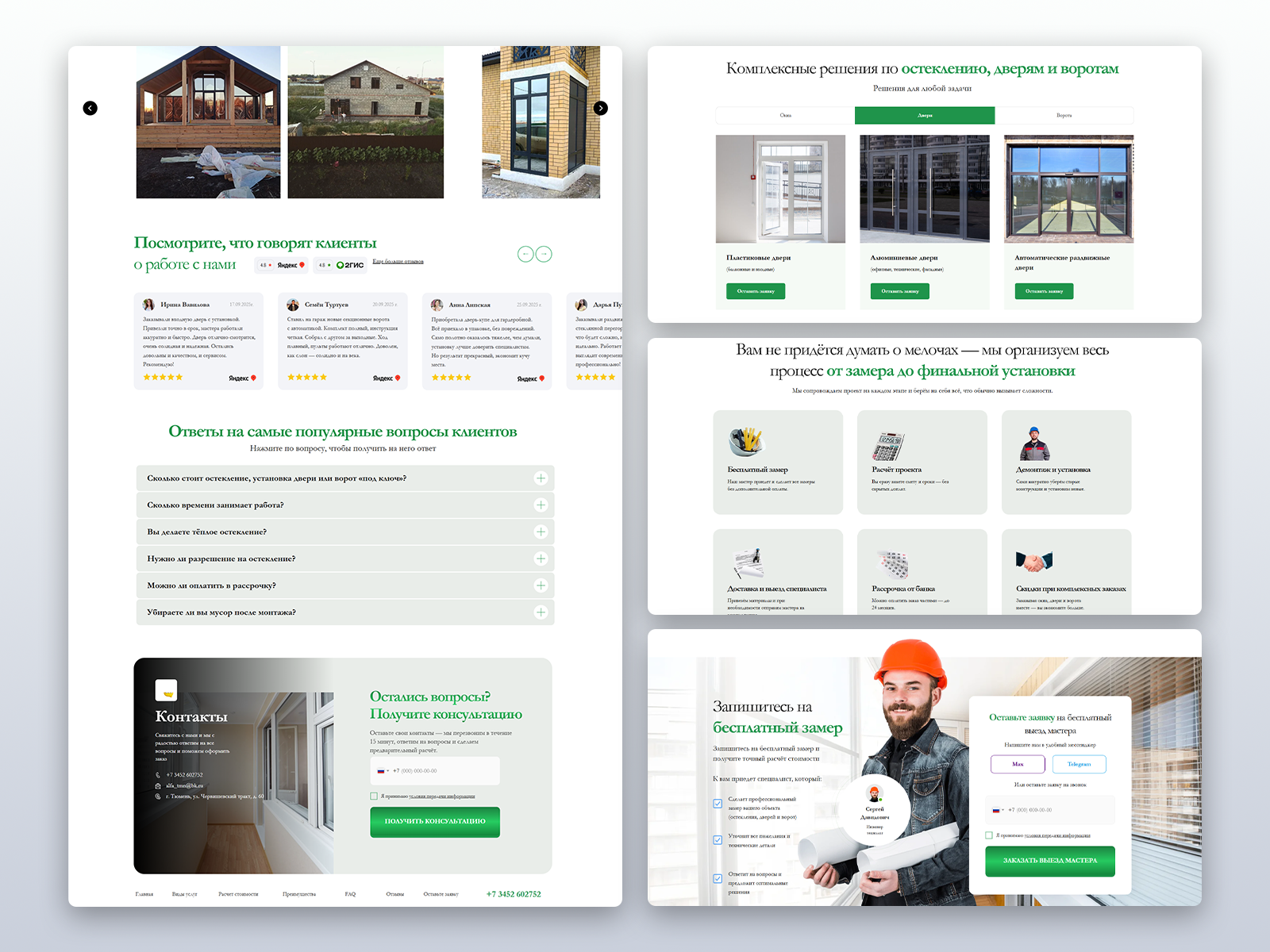This screenshot has height=952, width=1270.
Task: Show next client reviews with the green arrow
Action: tap(544, 254)
